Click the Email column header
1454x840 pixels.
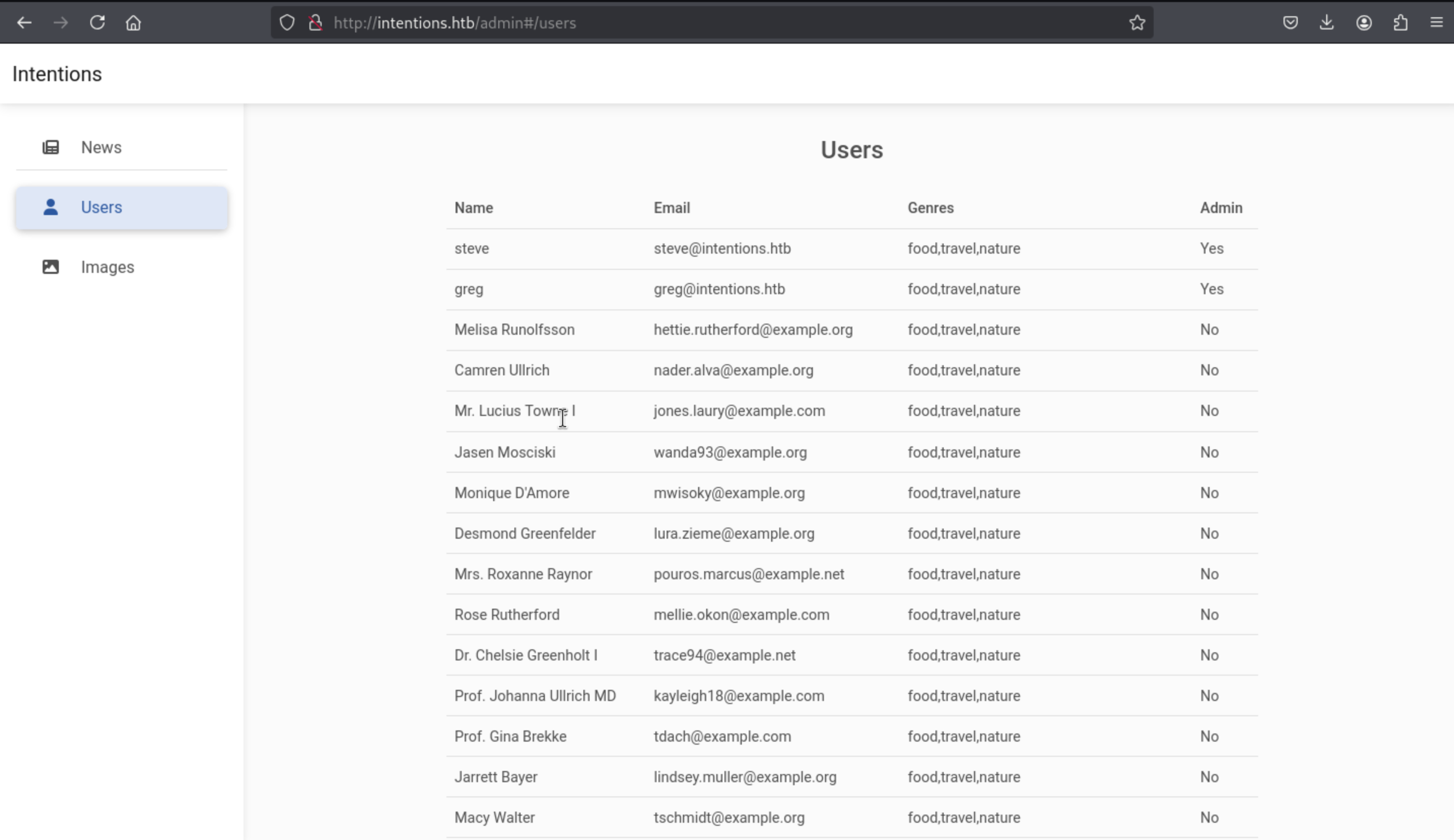click(x=671, y=207)
